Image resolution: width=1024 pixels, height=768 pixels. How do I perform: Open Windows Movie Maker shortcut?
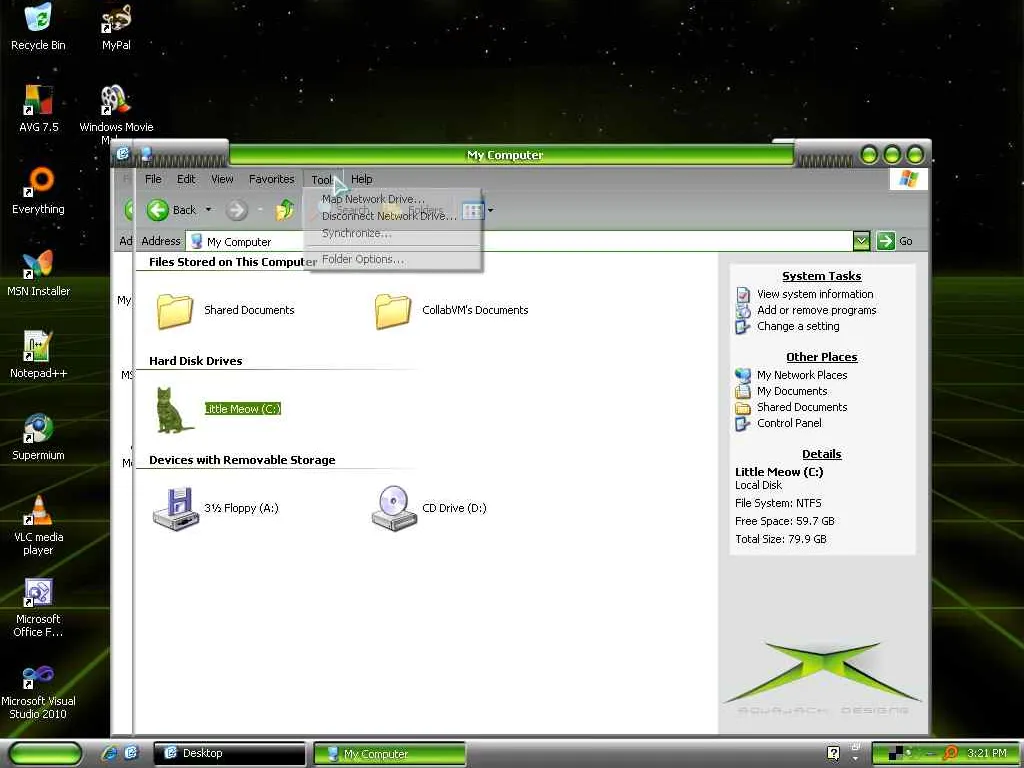point(116,111)
